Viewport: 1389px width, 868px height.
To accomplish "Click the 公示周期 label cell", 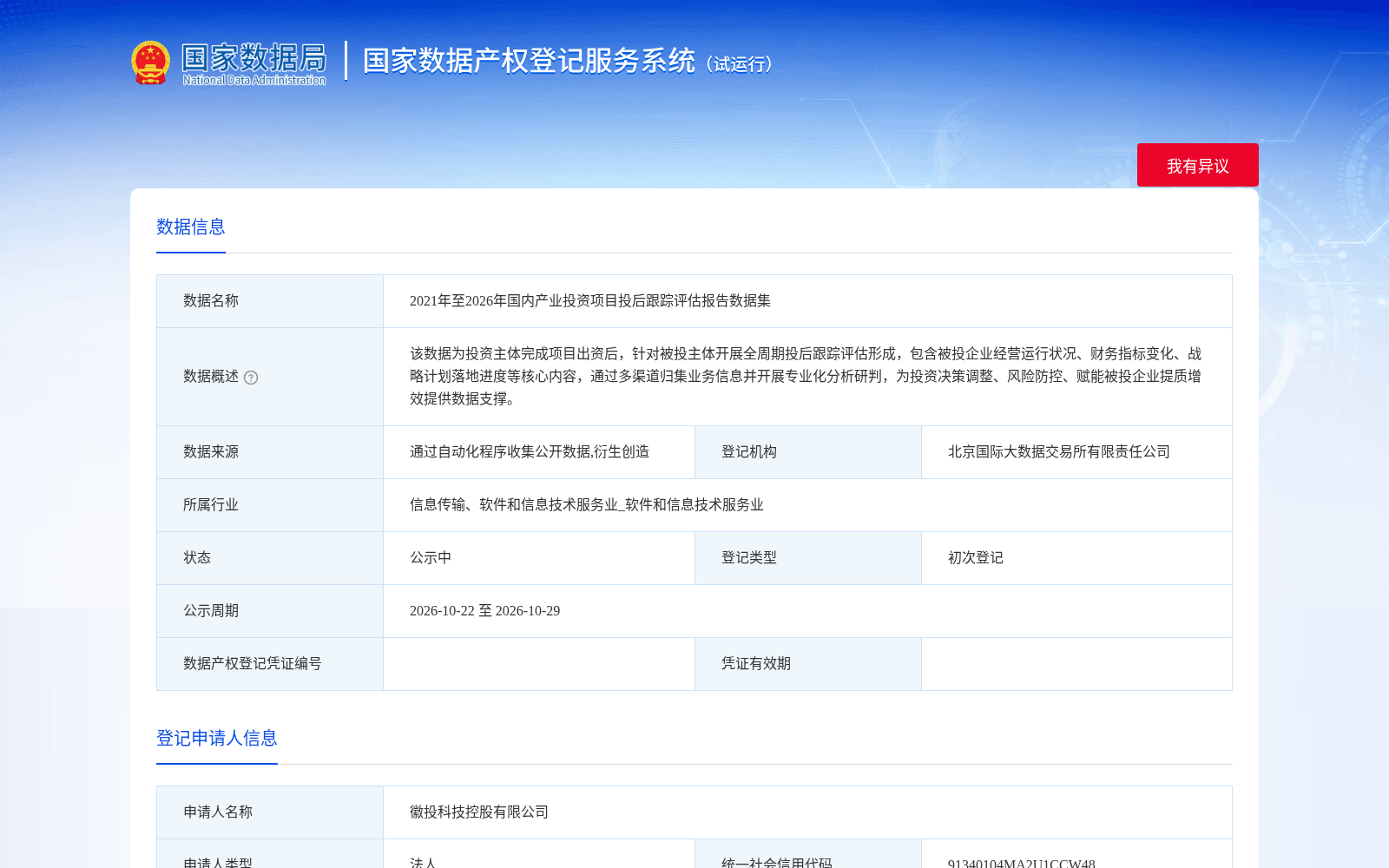I will (x=270, y=611).
